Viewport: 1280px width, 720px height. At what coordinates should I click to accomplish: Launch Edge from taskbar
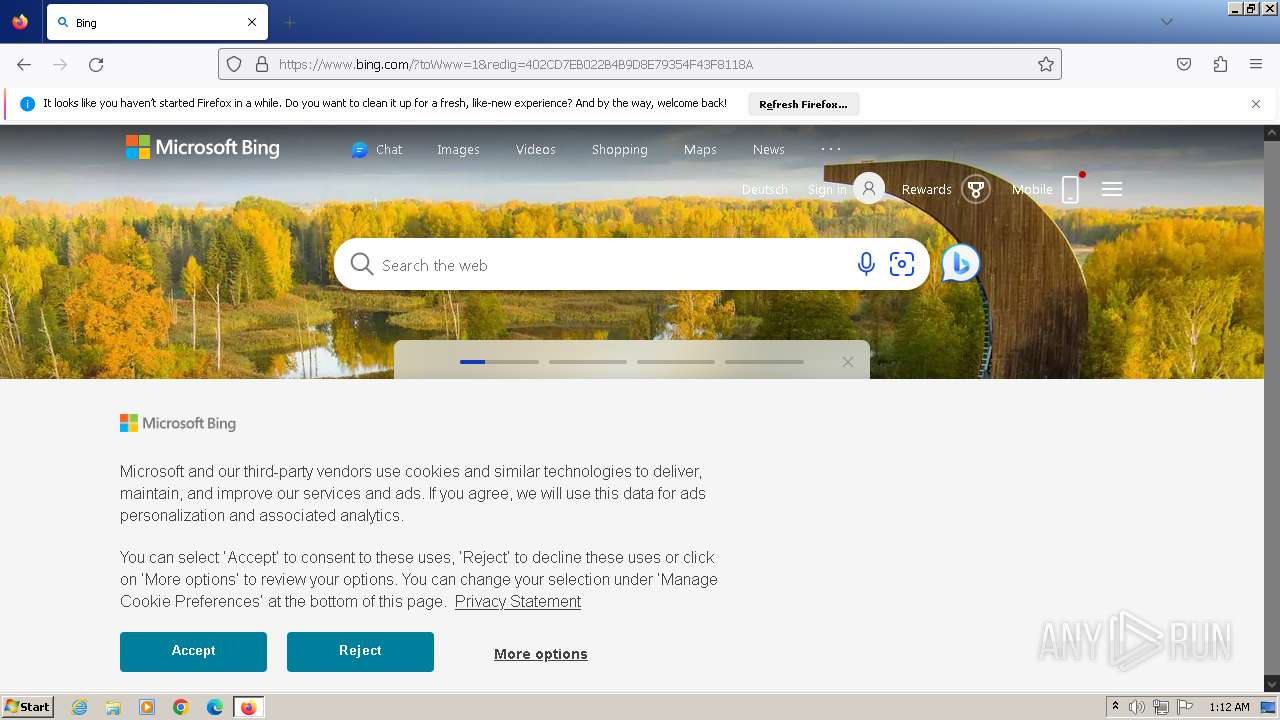(x=215, y=707)
